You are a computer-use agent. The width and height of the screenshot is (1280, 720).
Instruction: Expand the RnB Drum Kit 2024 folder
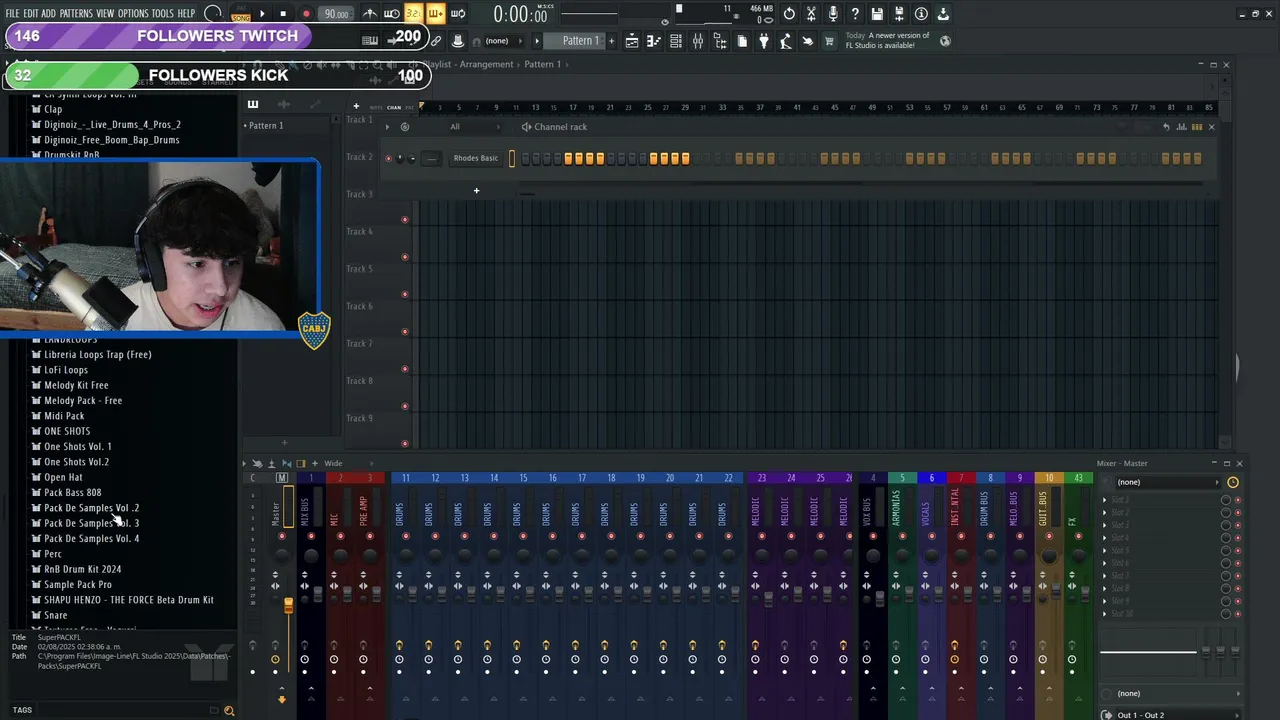click(82, 569)
